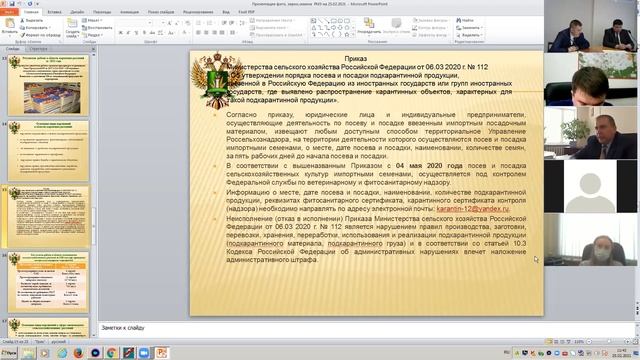
Task: Close the slides thumbnail pane
Action: pyautogui.click(x=93, y=49)
